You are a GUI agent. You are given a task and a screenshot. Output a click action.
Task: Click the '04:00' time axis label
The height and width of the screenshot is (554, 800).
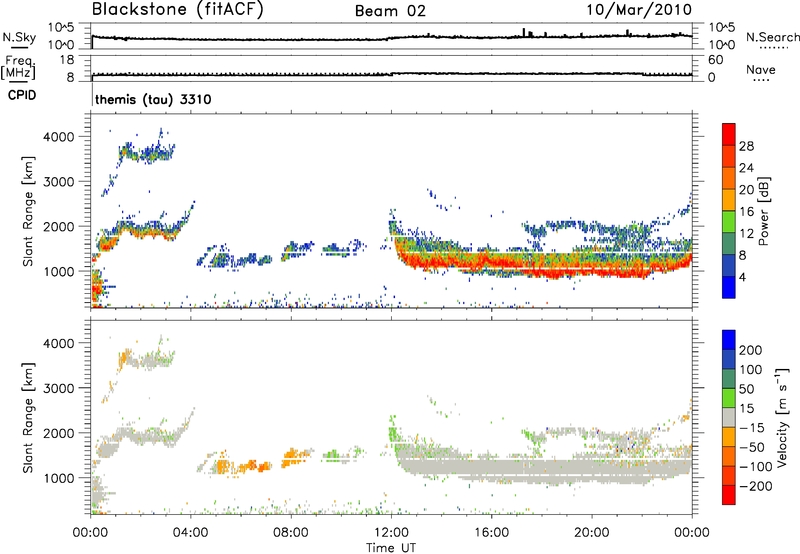[x=191, y=533]
